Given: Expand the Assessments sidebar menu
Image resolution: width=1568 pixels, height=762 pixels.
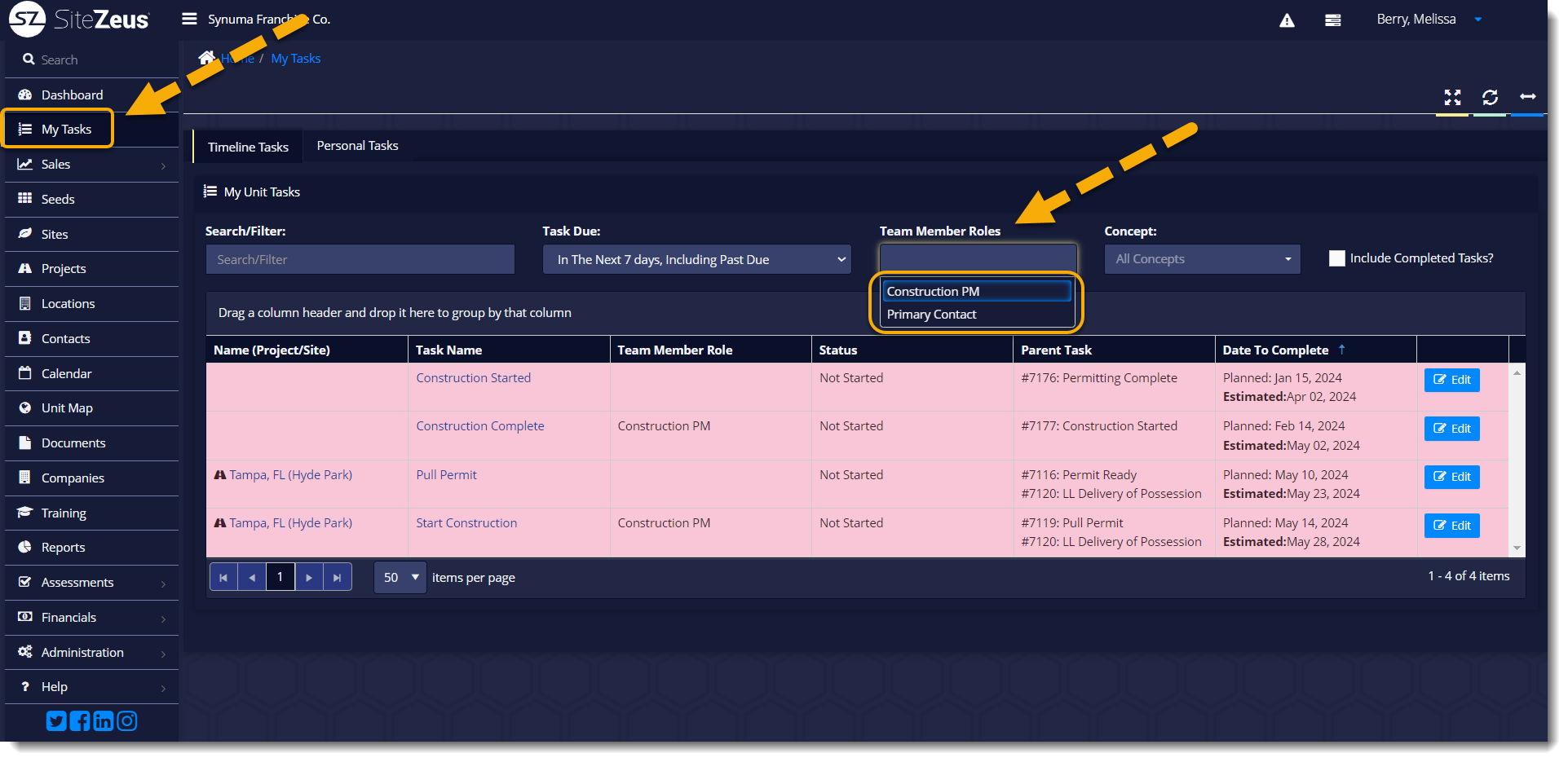Looking at the screenshot, I should (x=91, y=583).
